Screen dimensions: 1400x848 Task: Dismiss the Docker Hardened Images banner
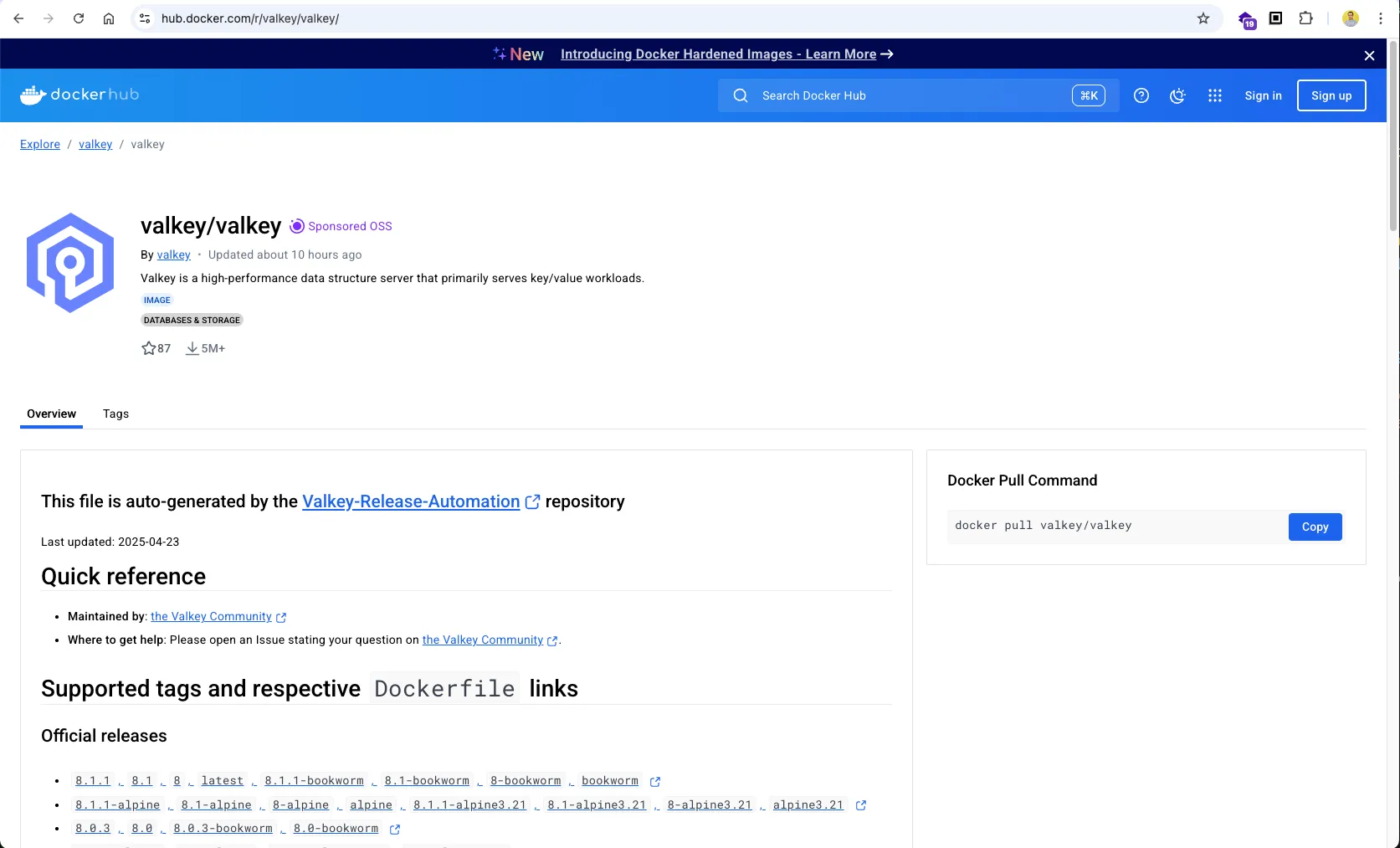[1370, 55]
